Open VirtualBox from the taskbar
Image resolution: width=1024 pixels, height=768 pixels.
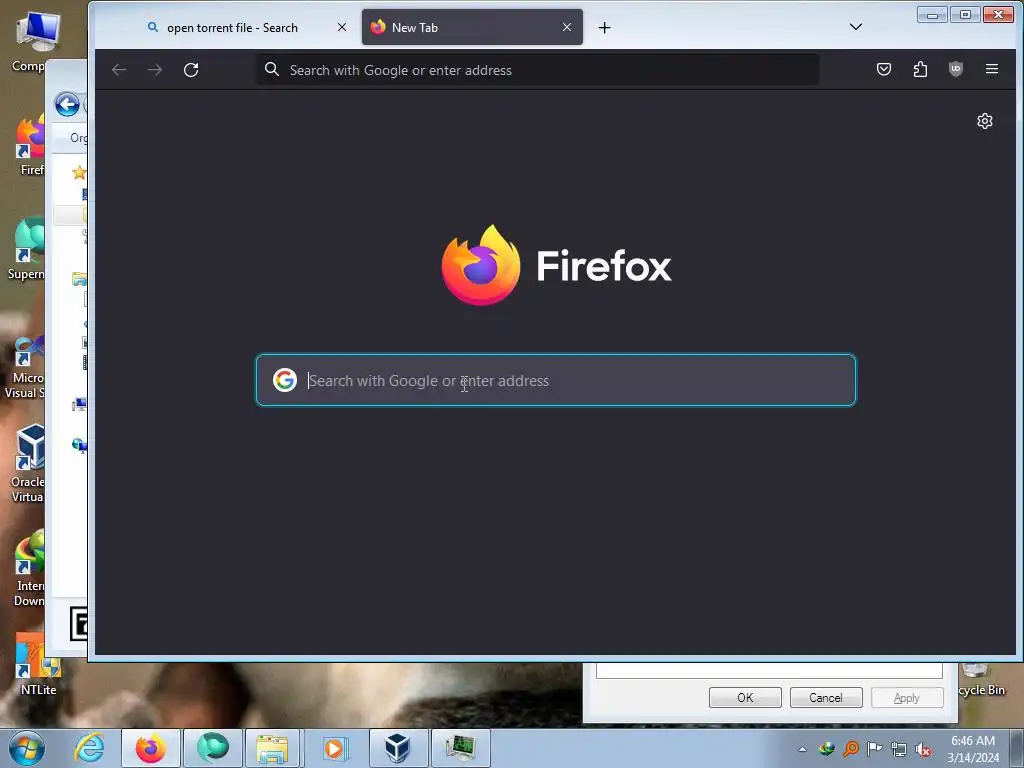[x=398, y=748]
